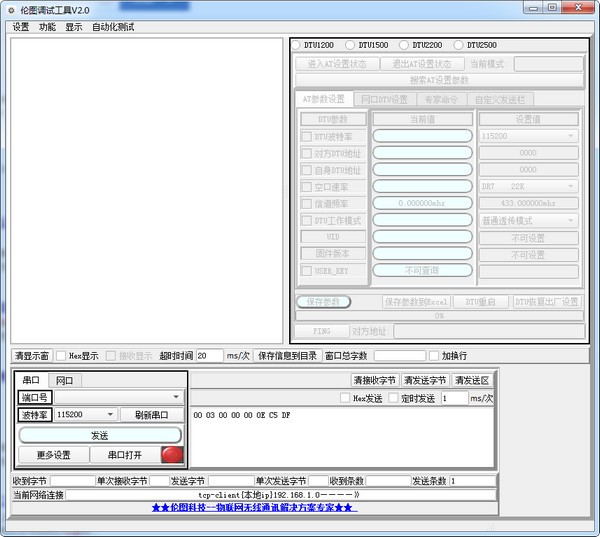The image size is (600, 537).
Task: Select the 专家命令 tab
Action: pos(441,100)
